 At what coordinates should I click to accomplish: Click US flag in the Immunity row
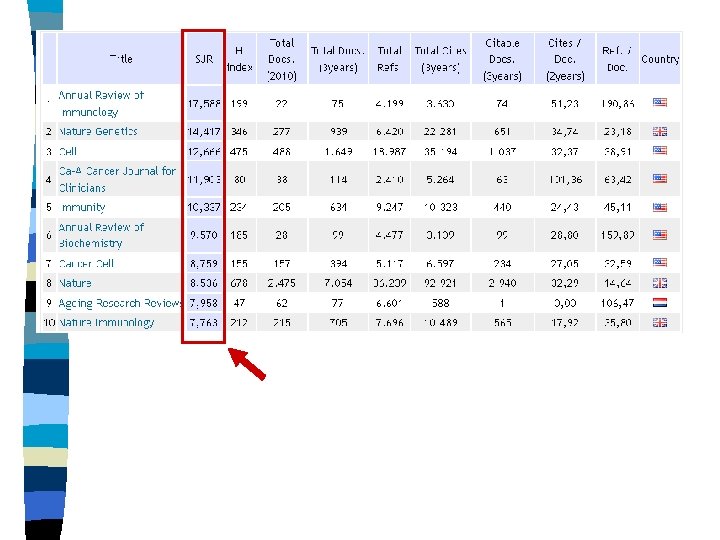click(x=660, y=208)
